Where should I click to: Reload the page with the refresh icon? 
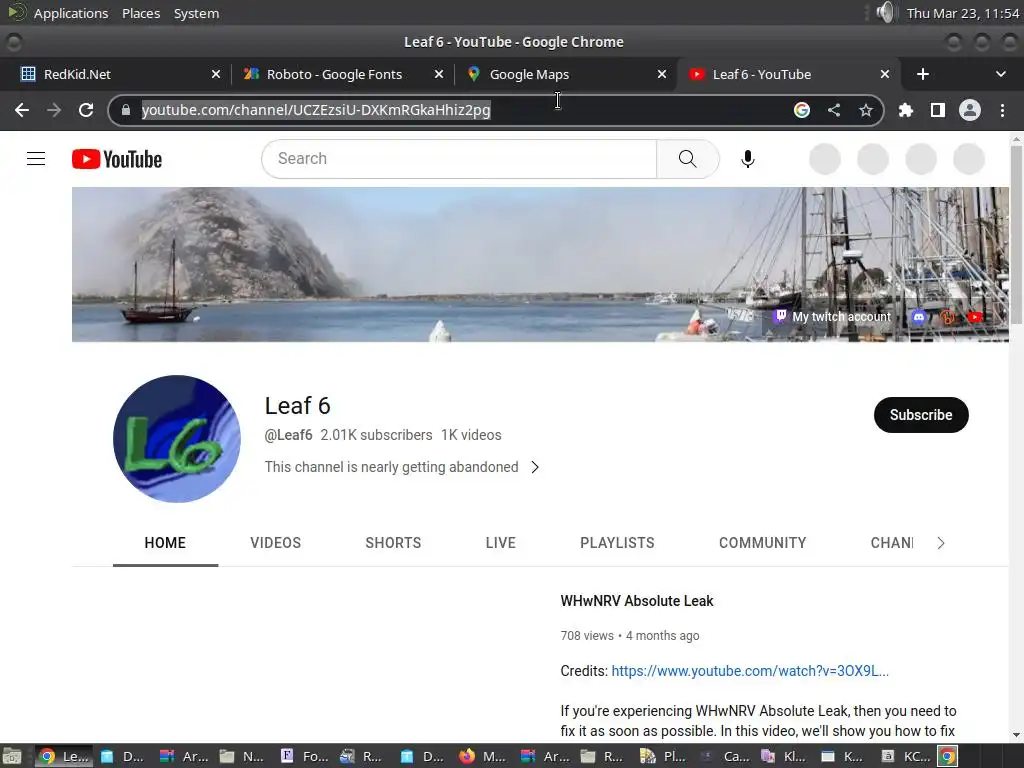[x=86, y=110]
